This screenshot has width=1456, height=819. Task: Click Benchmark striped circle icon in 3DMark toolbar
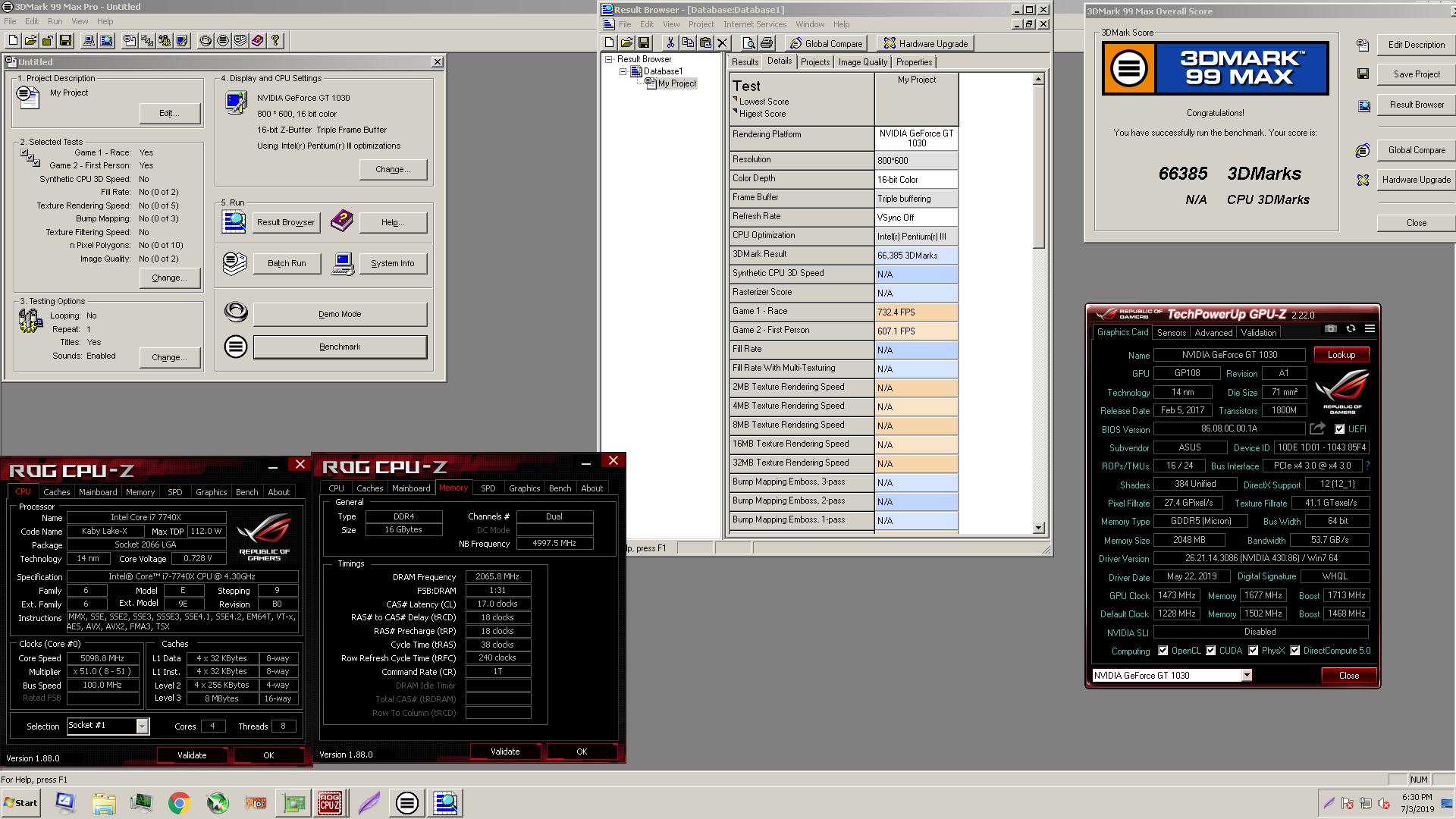click(x=223, y=41)
